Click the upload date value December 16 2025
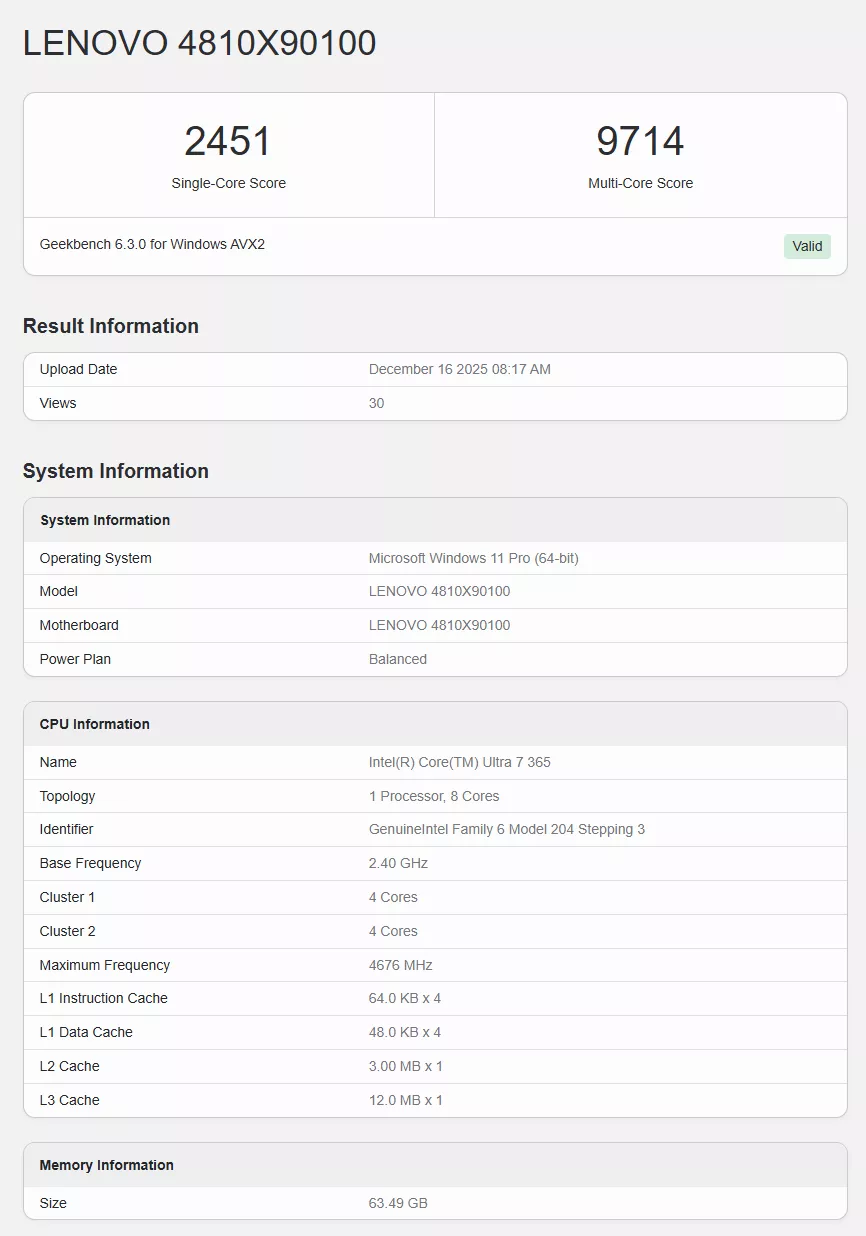866x1236 pixels. [x=459, y=369]
